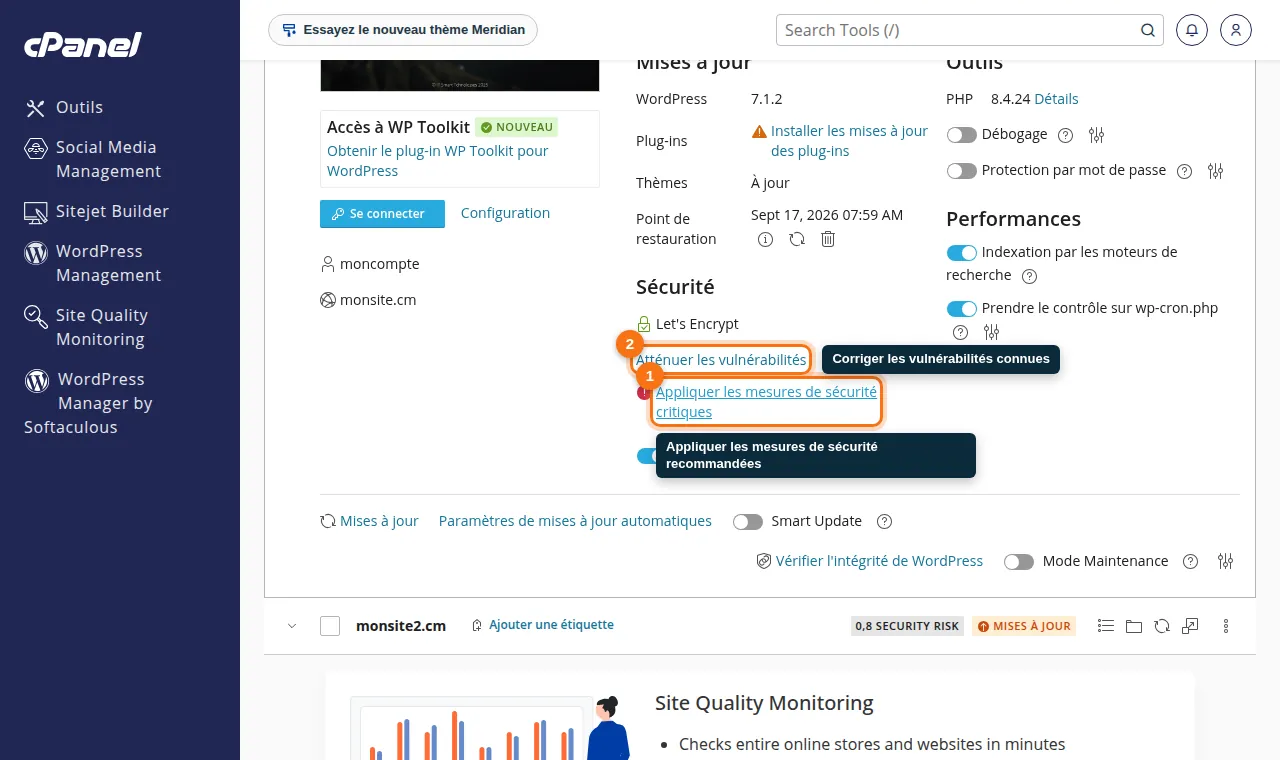Click the restore point refresh icon

[x=797, y=239]
